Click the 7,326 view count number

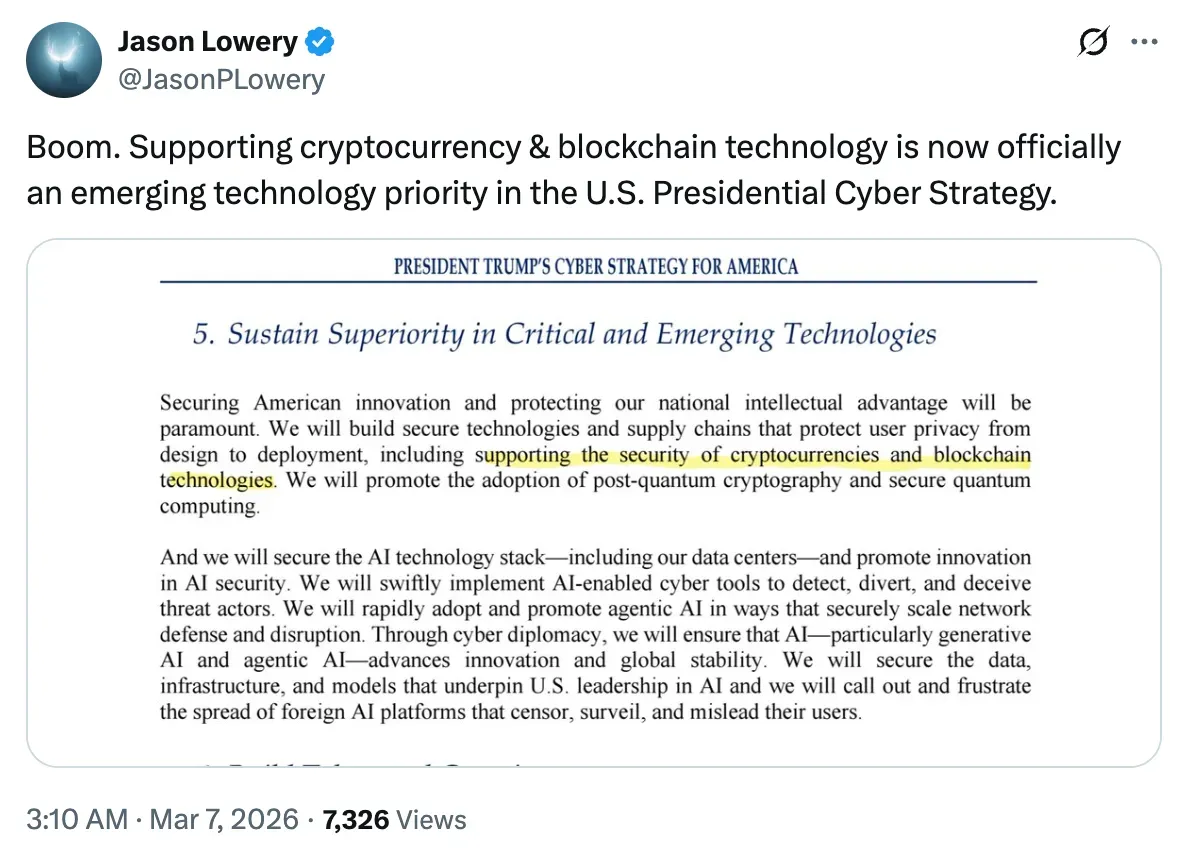pos(355,820)
